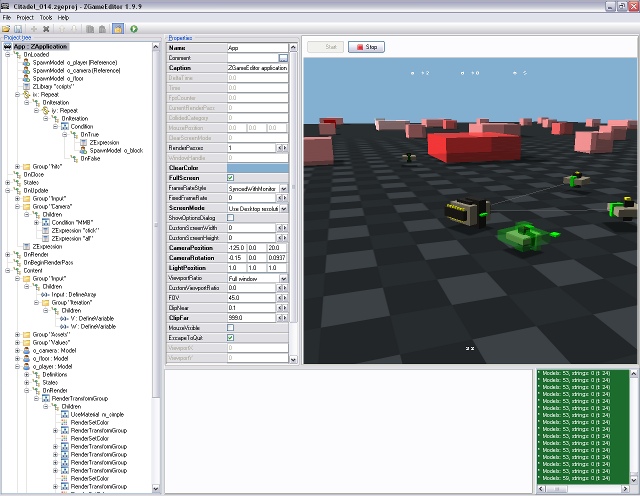Screen dimensions: 640x496
Task: Delete the component with the X icon
Action: [46, 29]
